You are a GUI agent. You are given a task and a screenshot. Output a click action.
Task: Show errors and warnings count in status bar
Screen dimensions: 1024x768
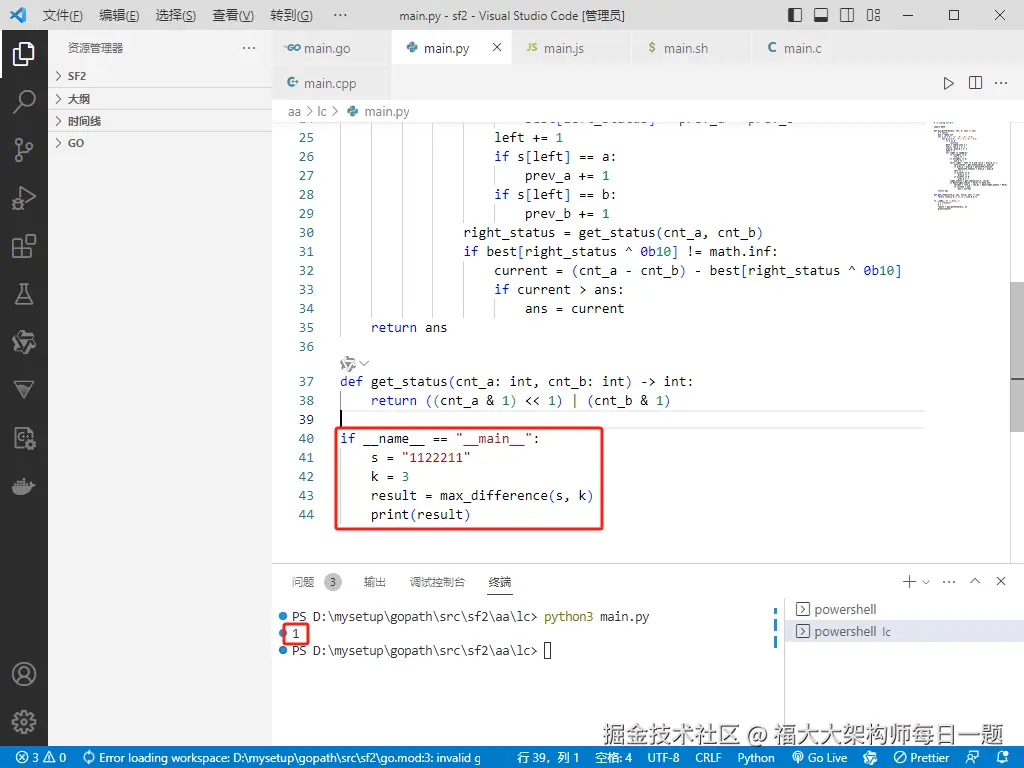point(41,758)
